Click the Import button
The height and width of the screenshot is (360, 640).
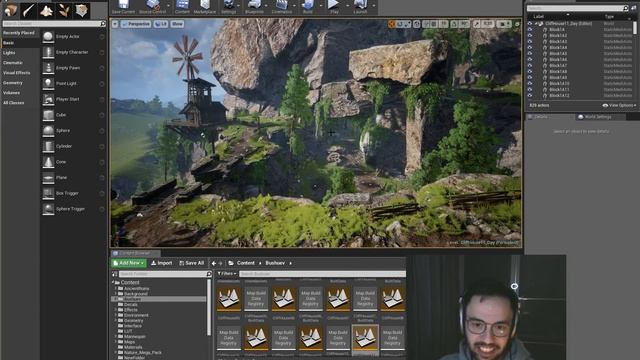click(x=162, y=263)
